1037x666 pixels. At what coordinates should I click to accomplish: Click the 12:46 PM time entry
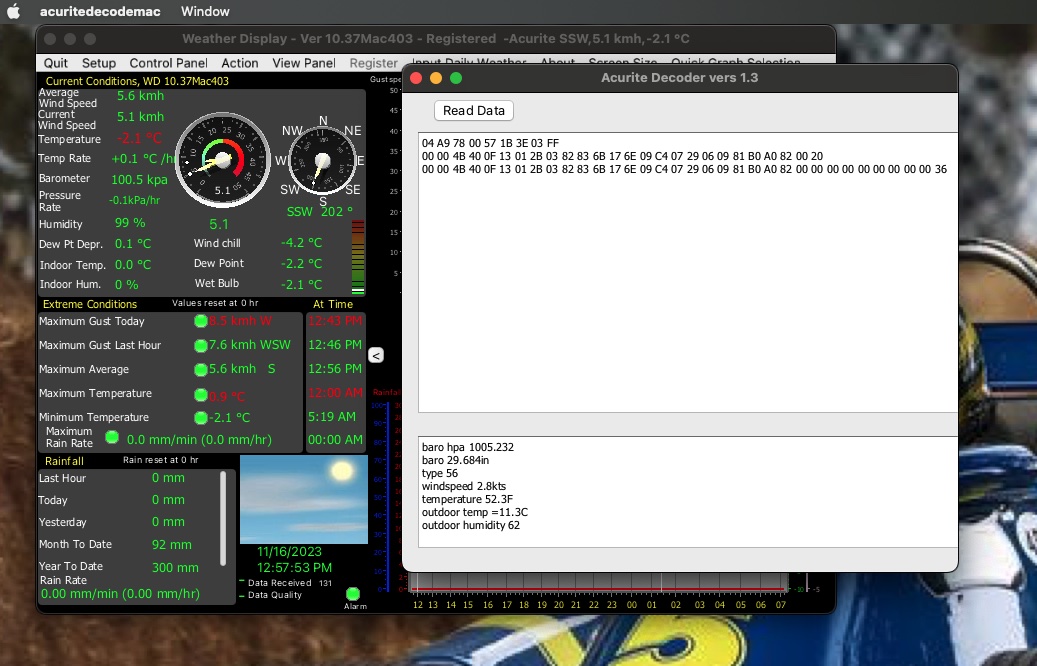335,345
